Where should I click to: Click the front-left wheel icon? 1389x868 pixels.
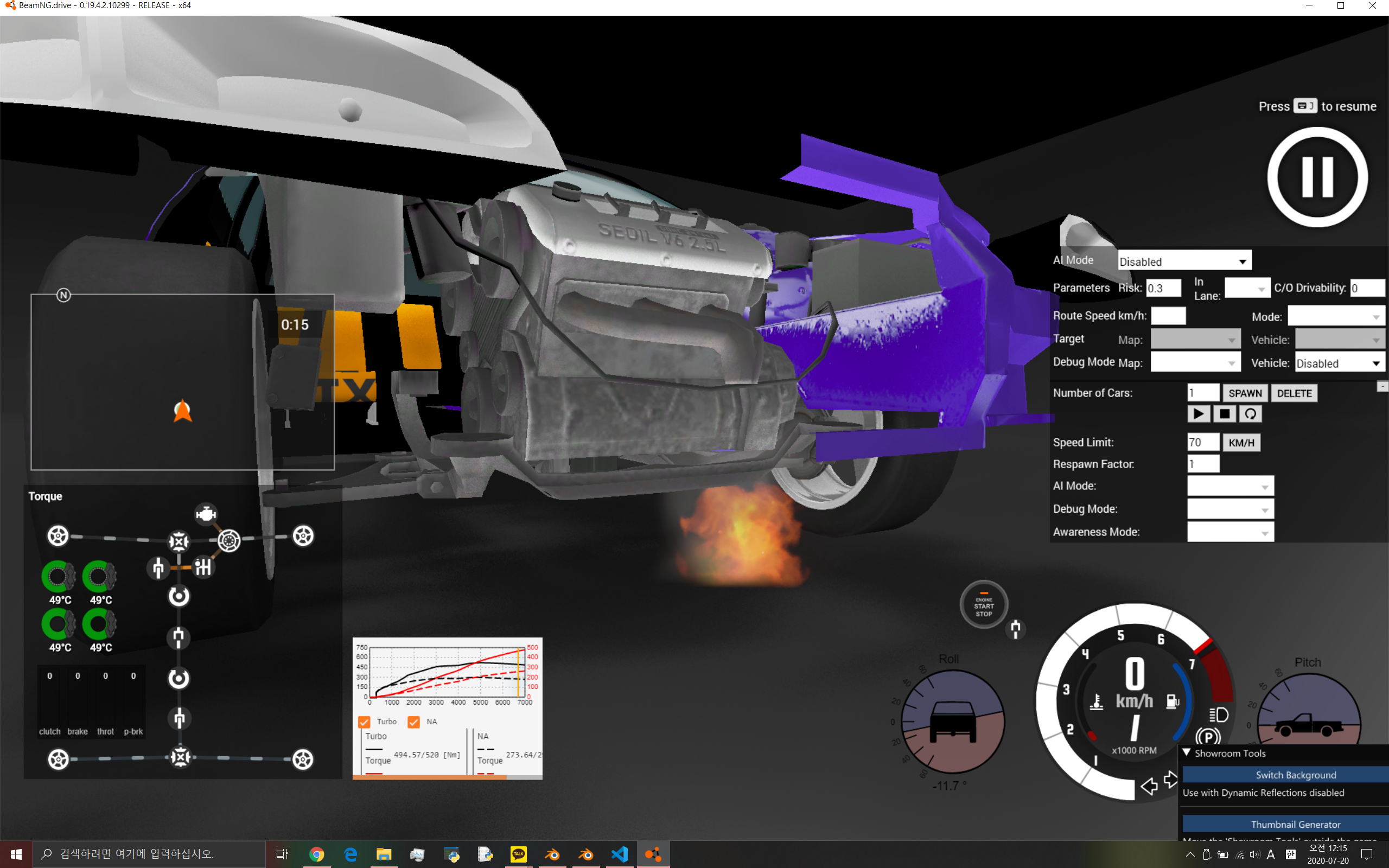pos(58,535)
